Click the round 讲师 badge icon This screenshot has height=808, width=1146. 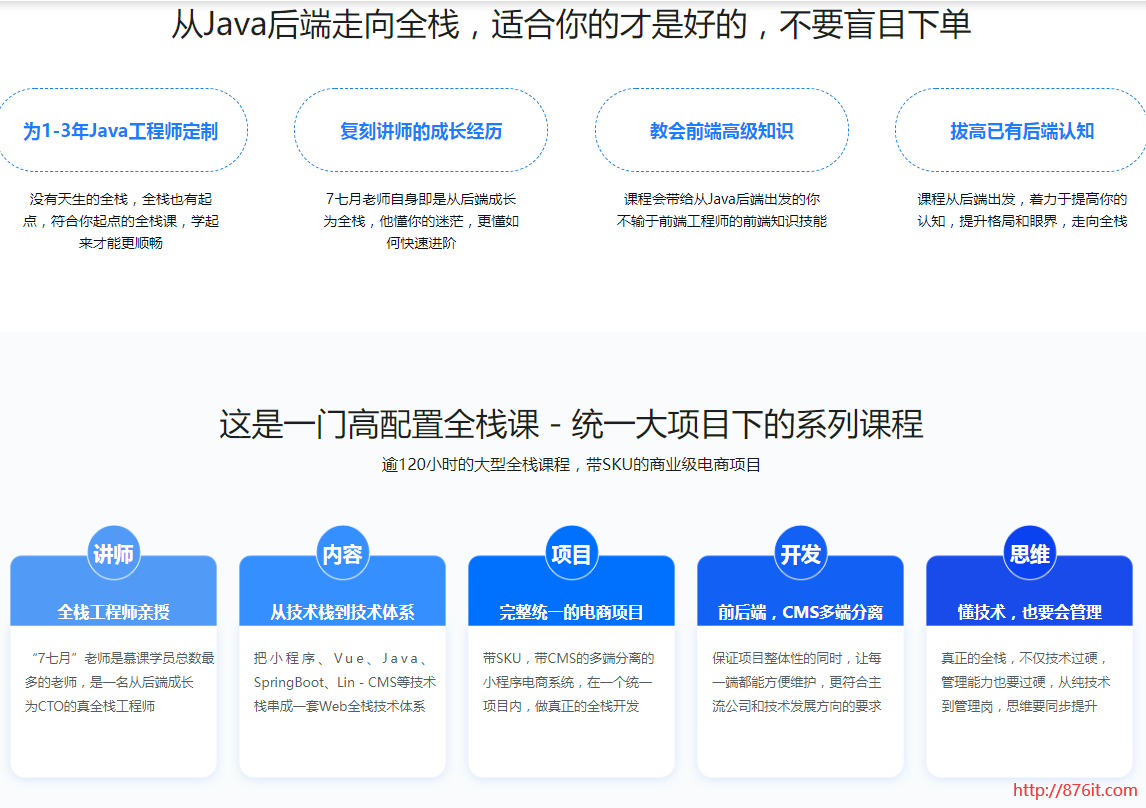pos(113,553)
